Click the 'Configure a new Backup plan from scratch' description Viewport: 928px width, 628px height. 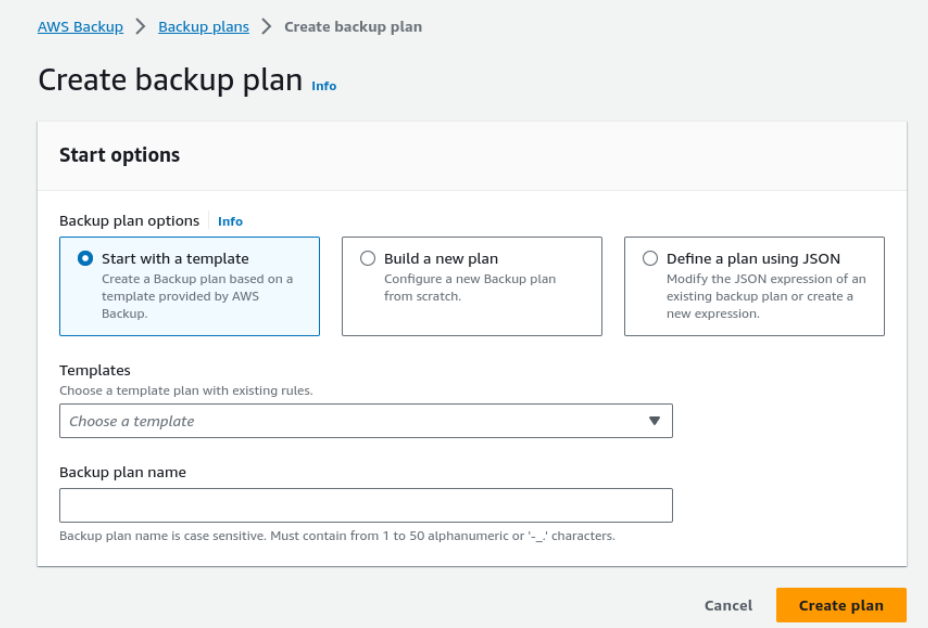click(470, 287)
